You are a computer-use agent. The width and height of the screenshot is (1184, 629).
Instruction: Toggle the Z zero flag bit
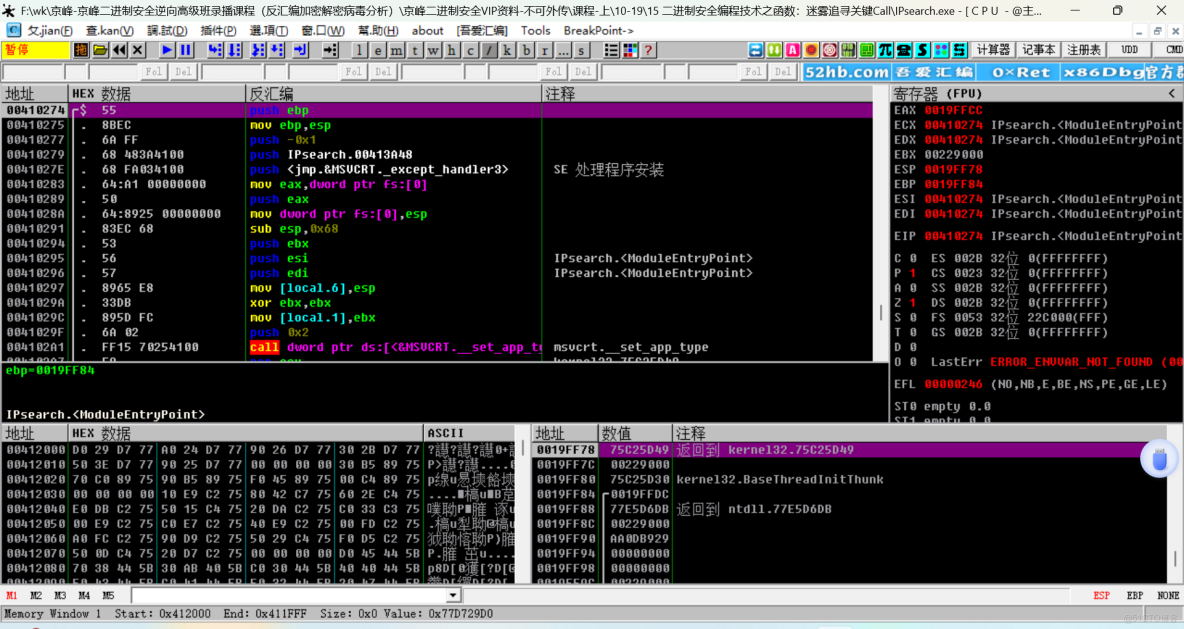pyautogui.click(x=912, y=303)
